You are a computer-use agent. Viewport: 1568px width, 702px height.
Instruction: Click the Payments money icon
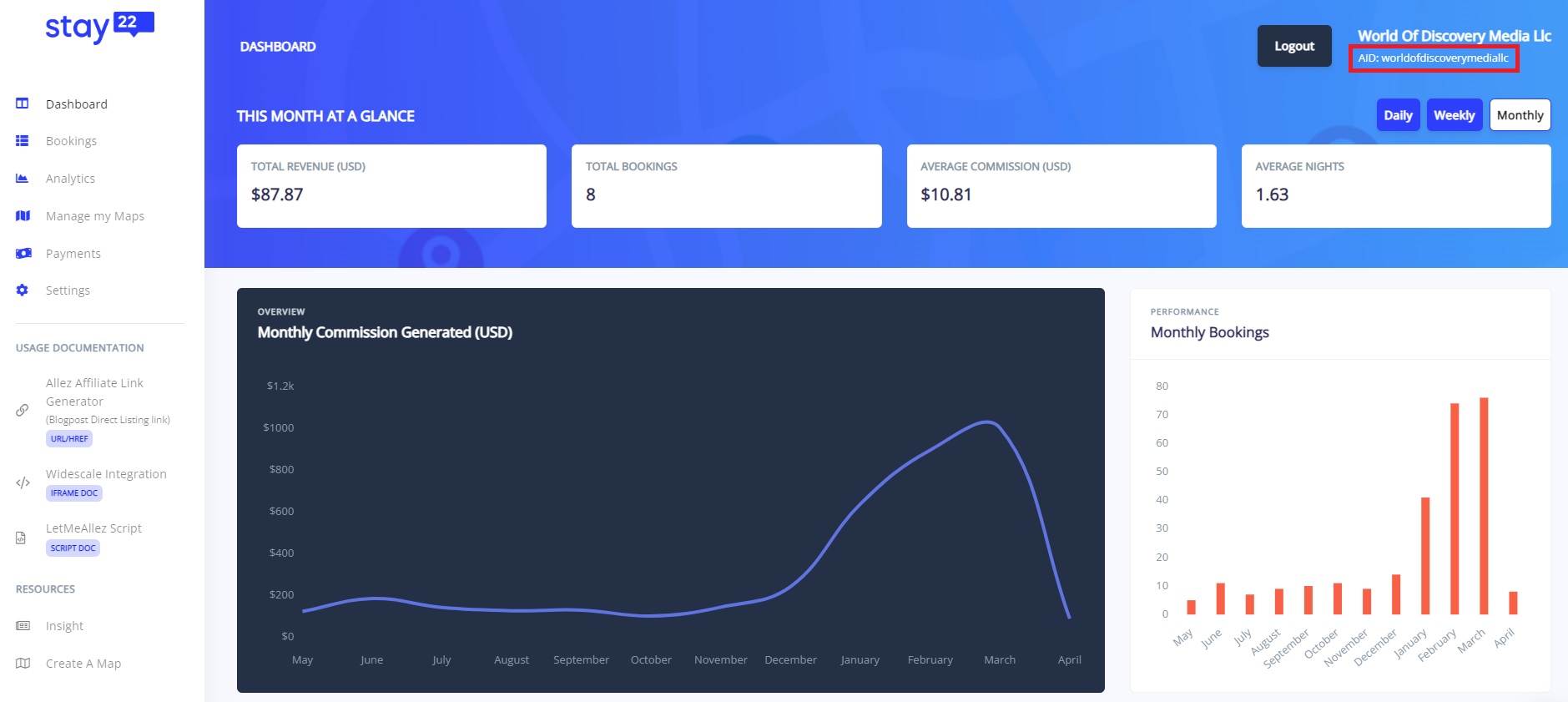pyautogui.click(x=23, y=253)
